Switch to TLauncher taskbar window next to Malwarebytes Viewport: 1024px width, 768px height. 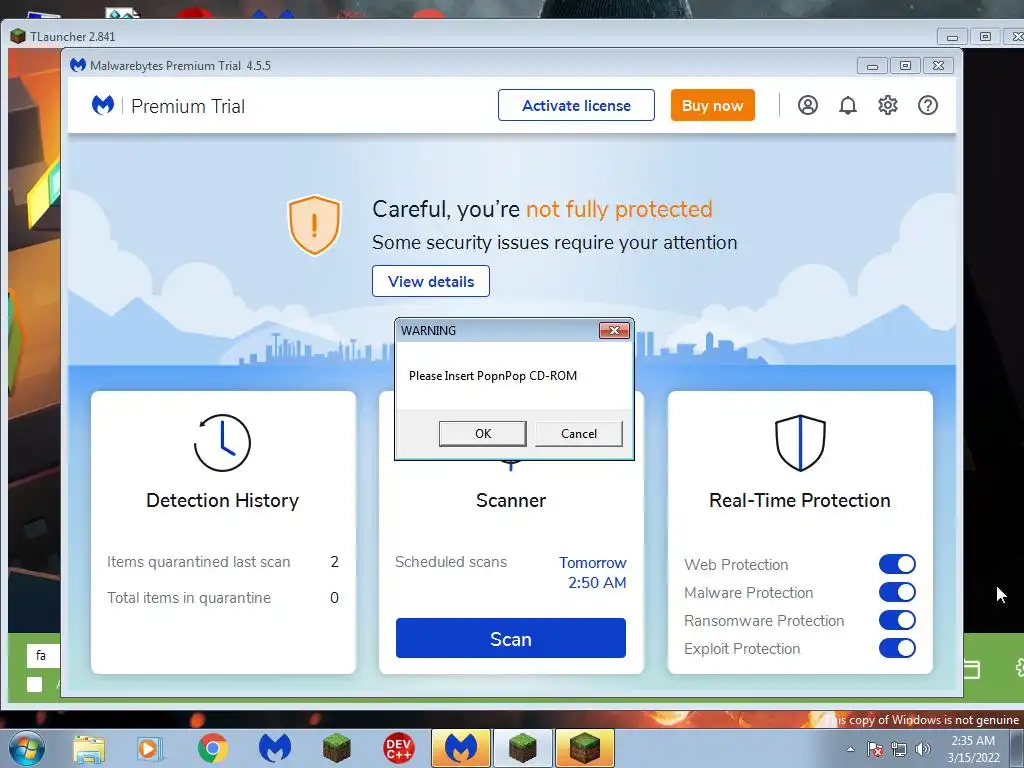522,748
